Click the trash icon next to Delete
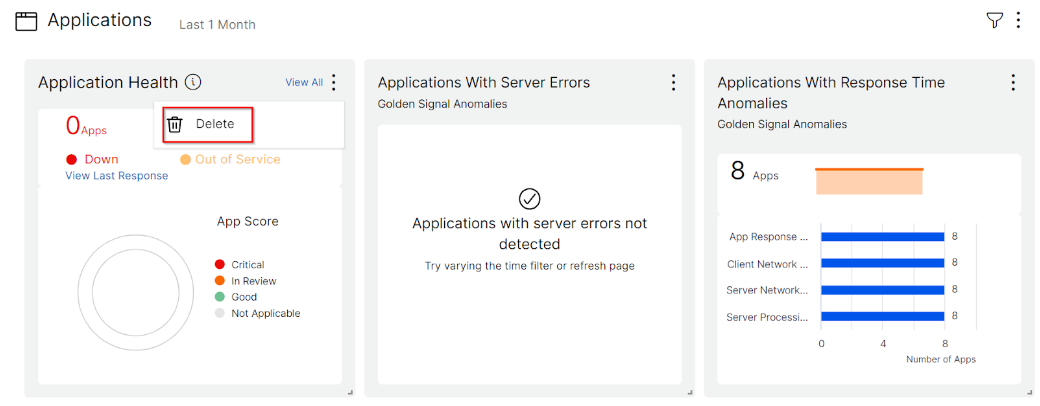 174,124
